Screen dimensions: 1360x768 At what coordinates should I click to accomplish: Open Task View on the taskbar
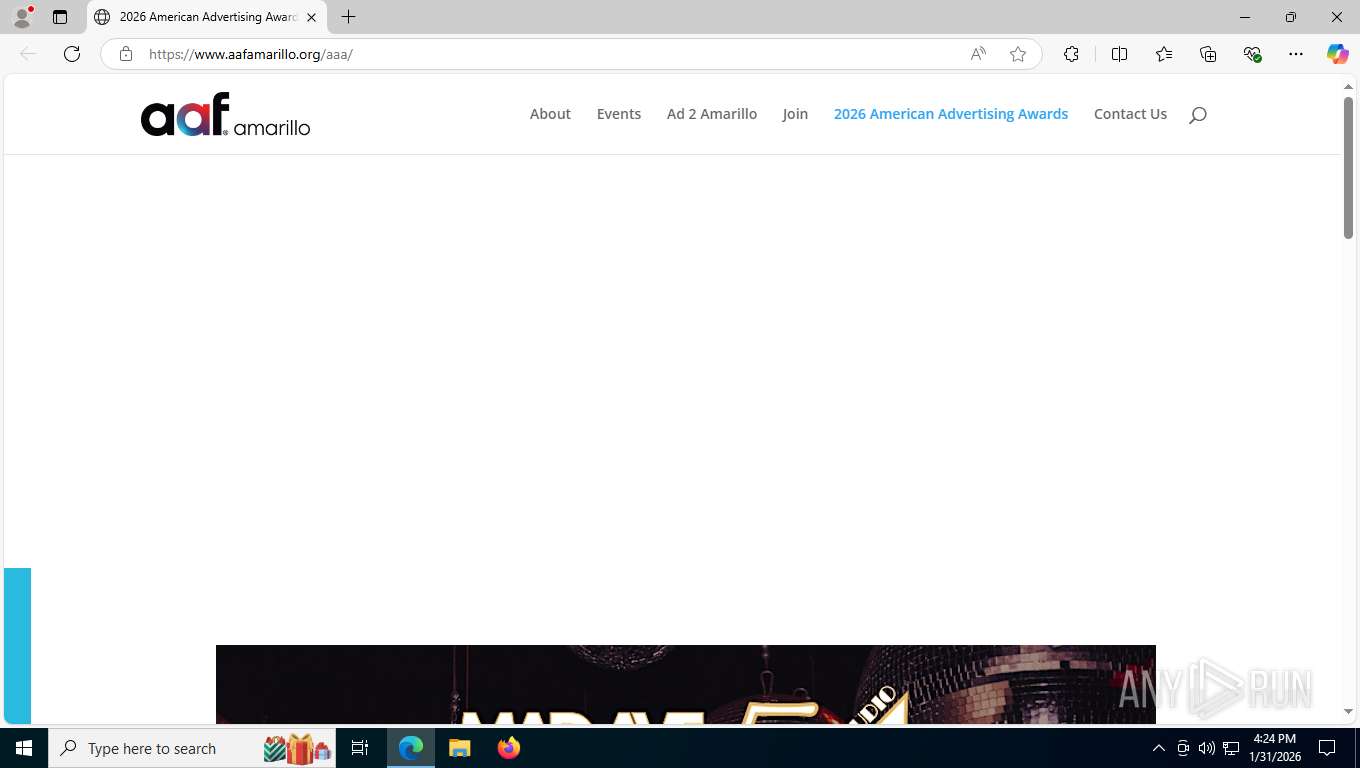360,748
